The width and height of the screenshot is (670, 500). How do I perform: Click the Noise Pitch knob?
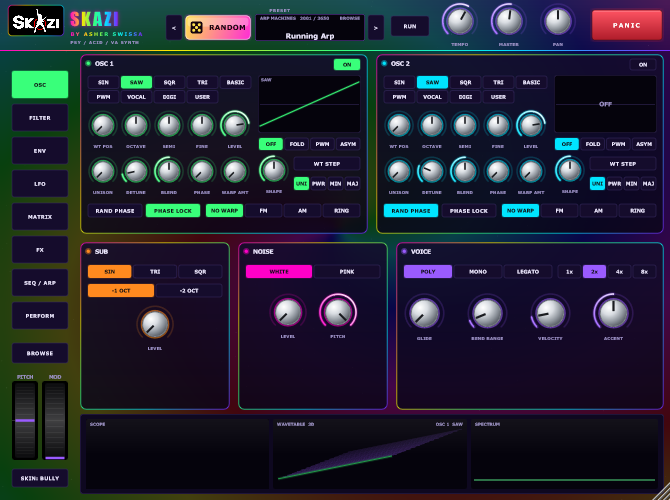coord(338,312)
